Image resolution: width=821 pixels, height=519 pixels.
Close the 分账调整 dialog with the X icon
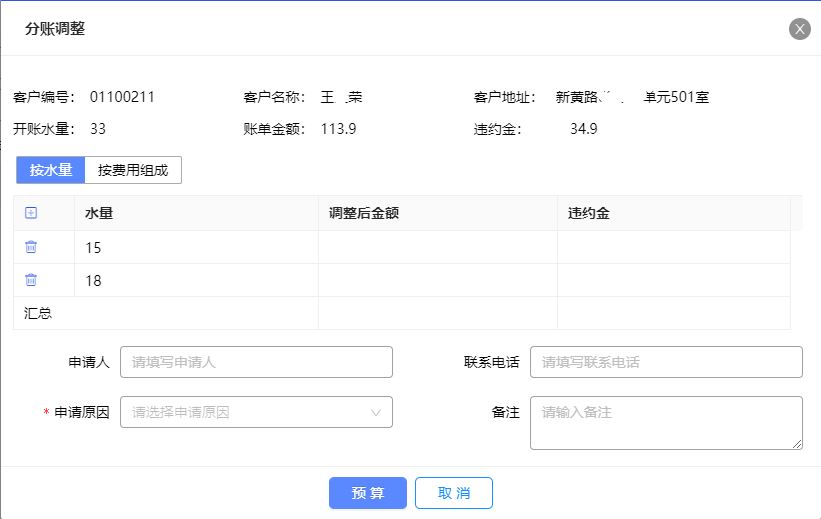800,29
